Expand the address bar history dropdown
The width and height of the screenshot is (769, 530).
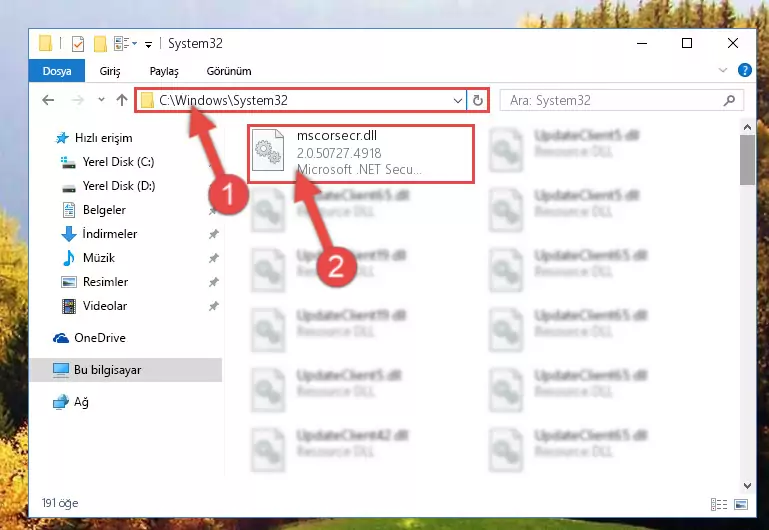click(458, 101)
